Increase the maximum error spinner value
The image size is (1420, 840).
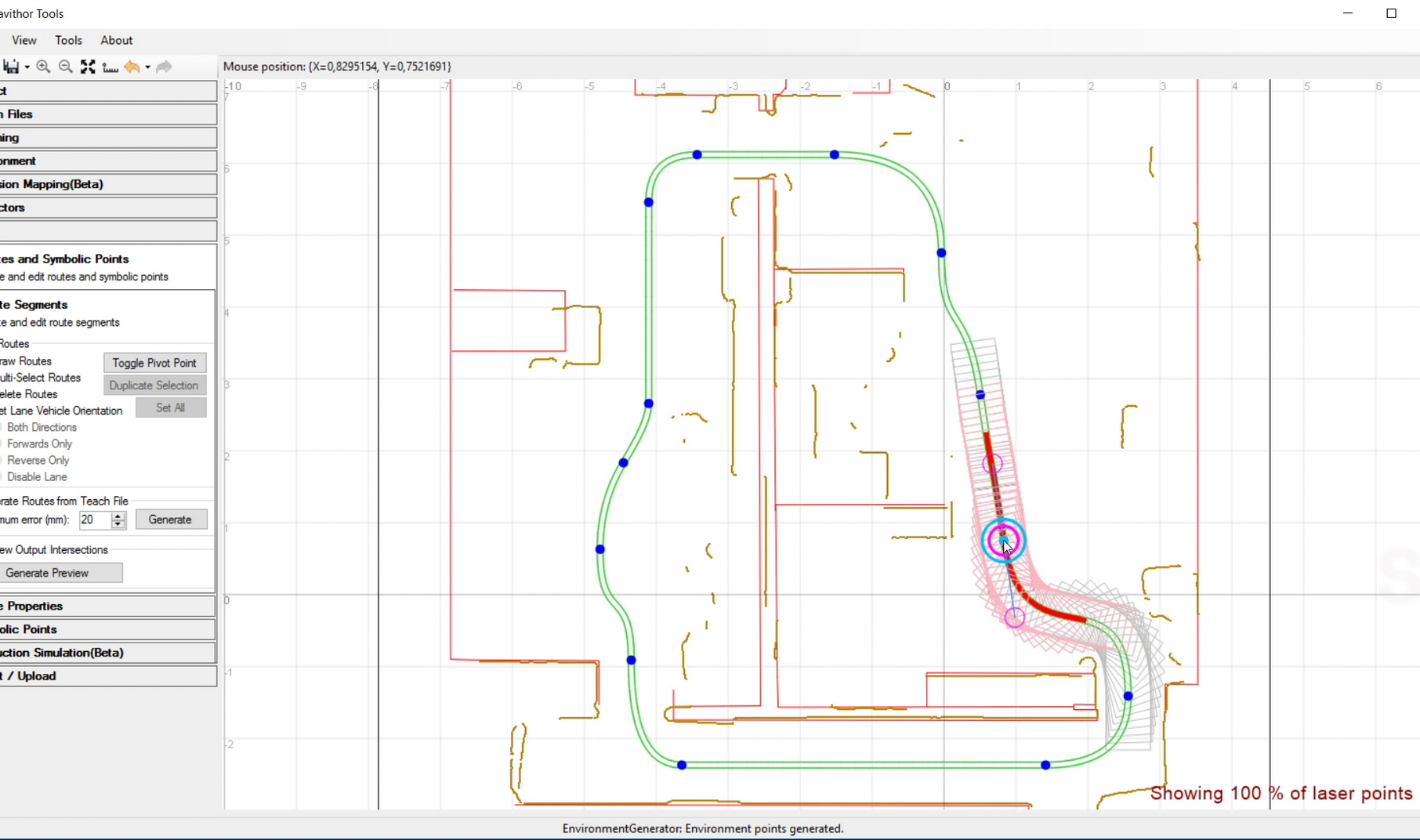[x=118, y=516]
